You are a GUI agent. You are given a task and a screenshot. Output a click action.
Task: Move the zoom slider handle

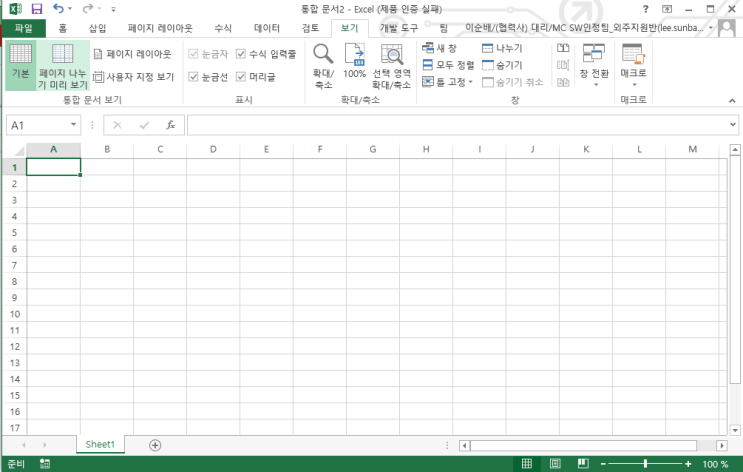click(x=645, y=464)
